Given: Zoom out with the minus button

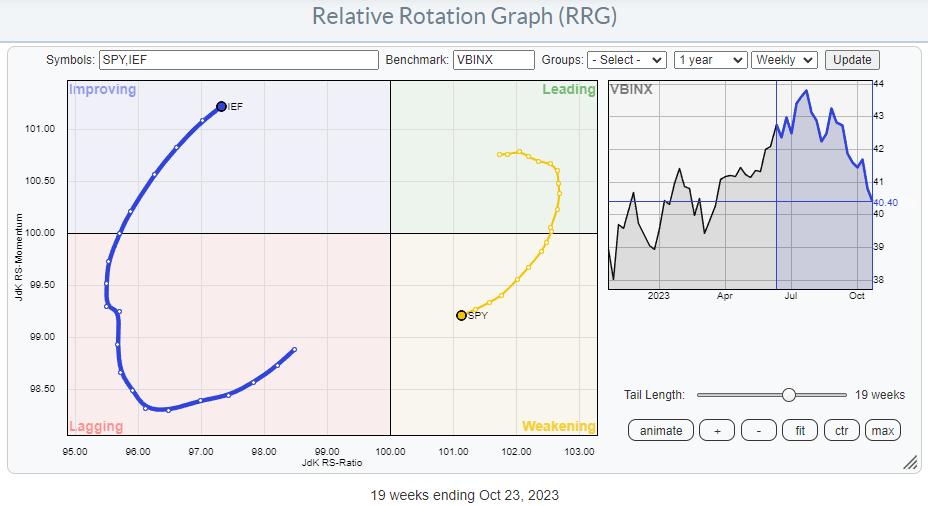Looking at the screenshot, I should (x=759, y=430).
